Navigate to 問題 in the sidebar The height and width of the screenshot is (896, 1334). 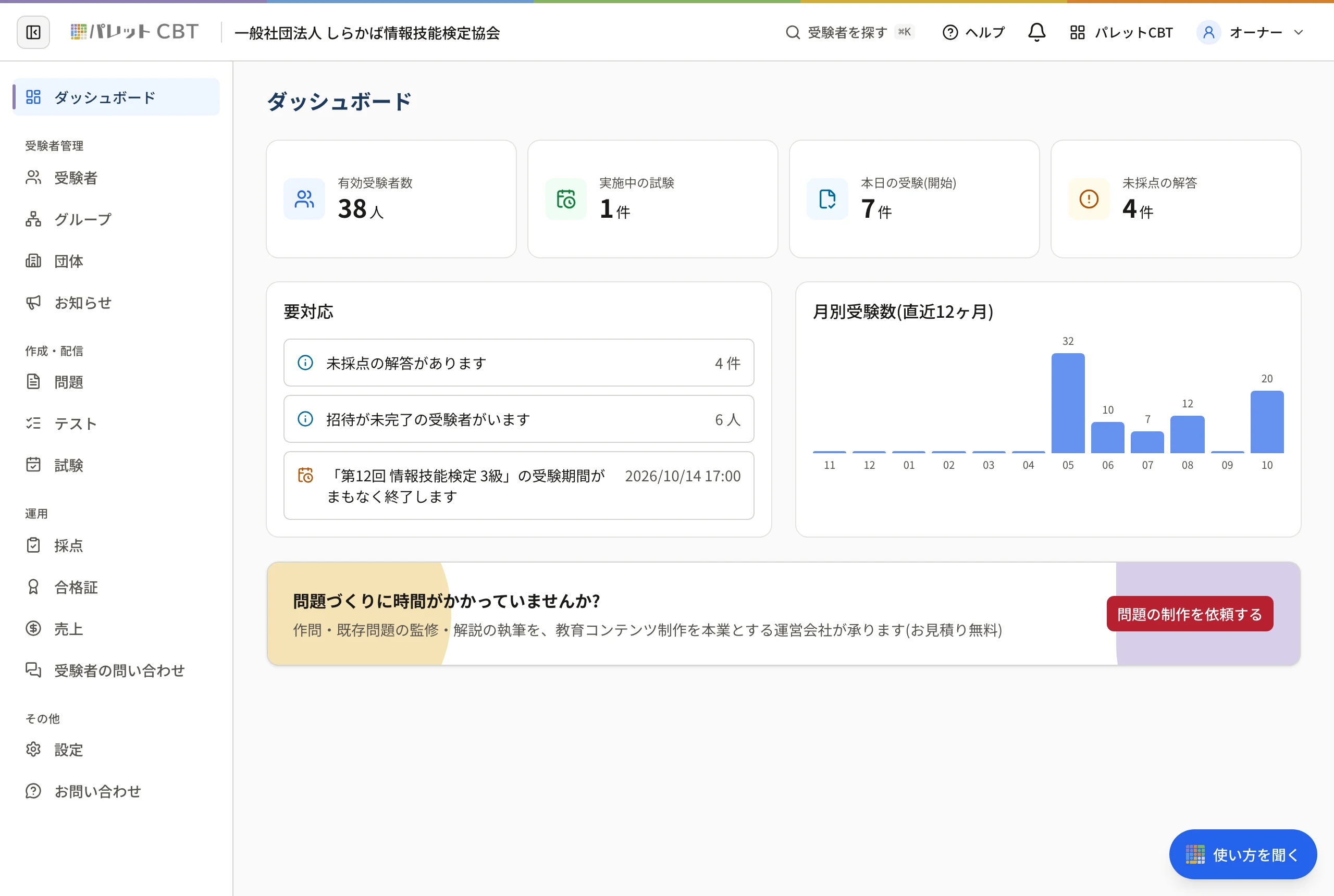point(116,382)
